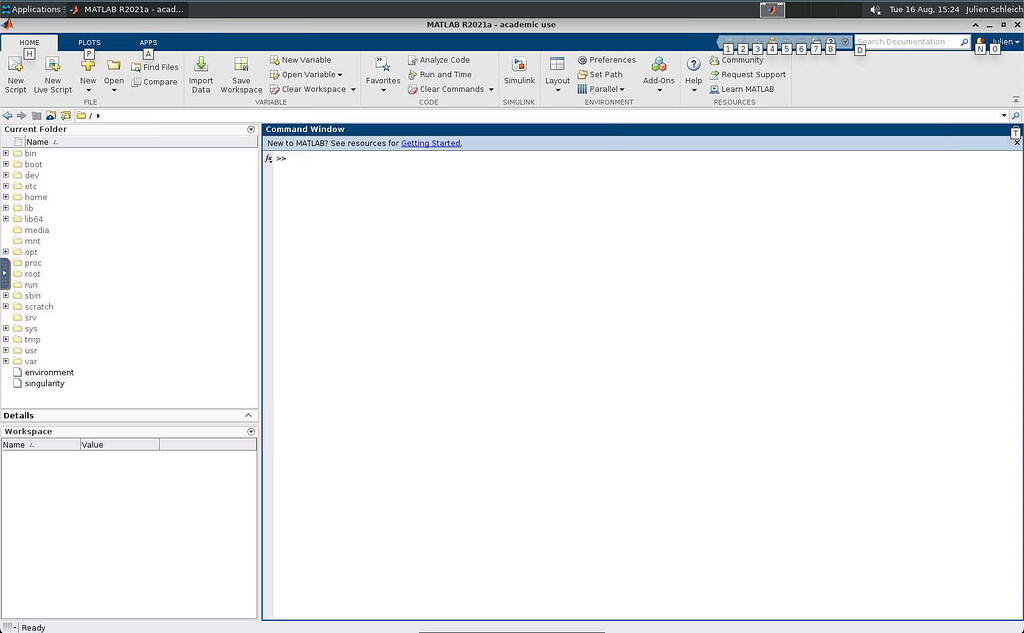The image size is (1024, 633).
Task: Click the Preferences gear icon
Action: 582,60
